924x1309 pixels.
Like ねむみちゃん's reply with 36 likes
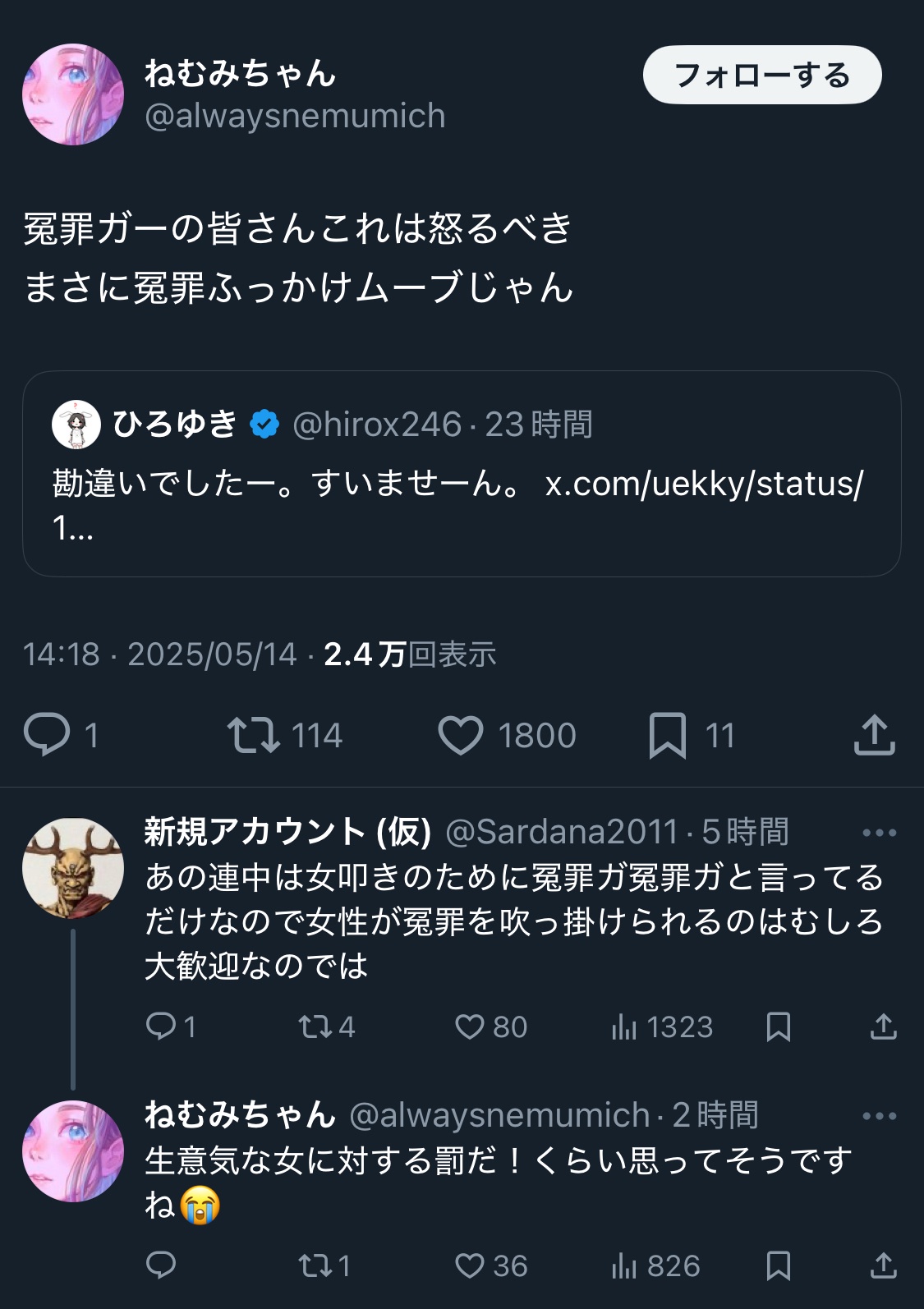[470, 1265]
